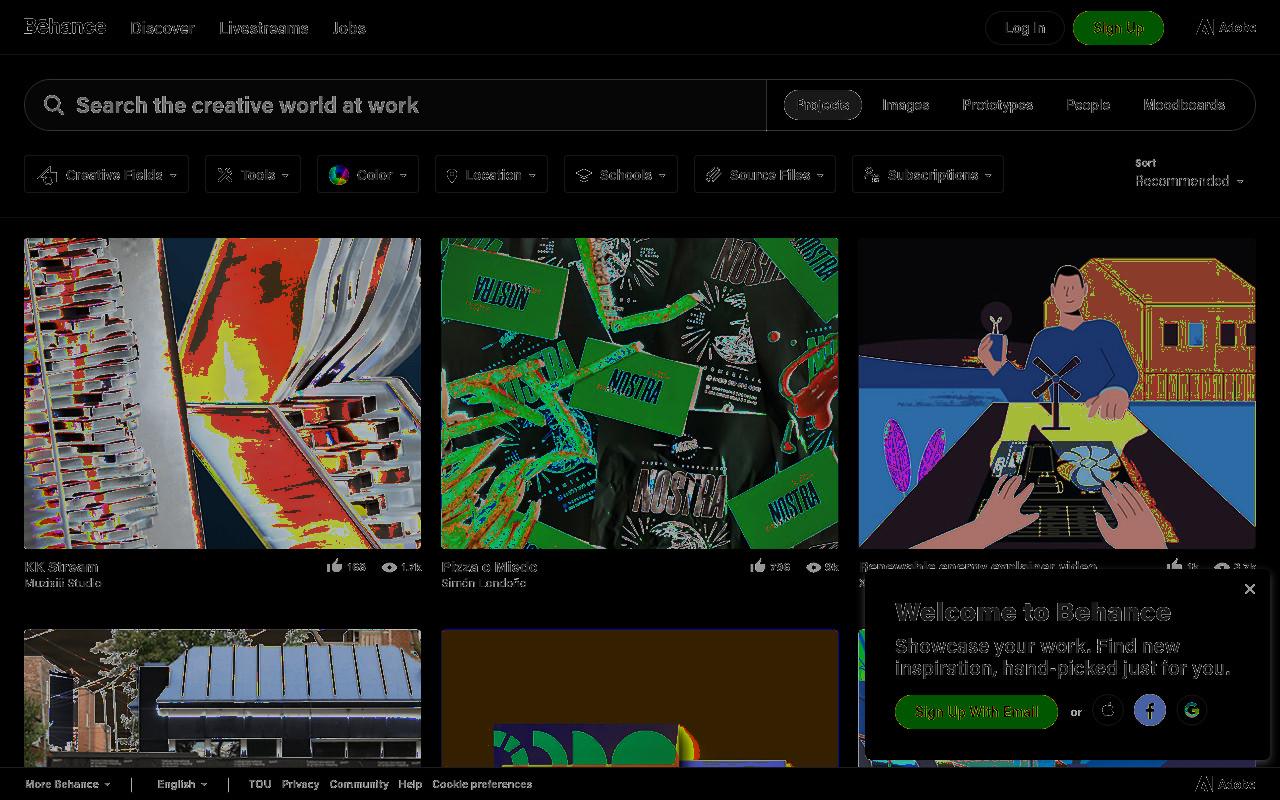Open the Privacy footer link
The image size is (1280, 800).
300,784
